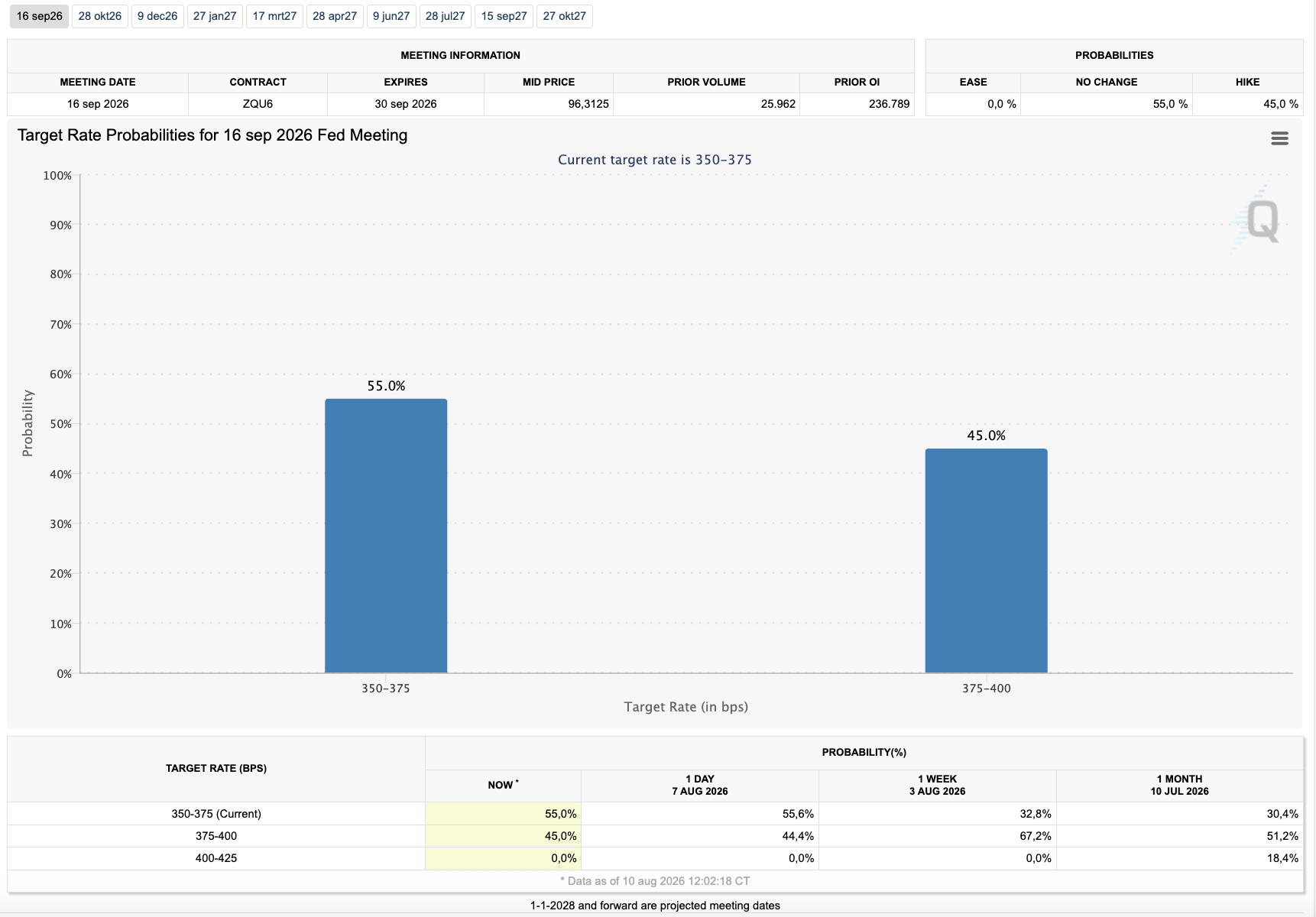Select the 28 jul27 meeting tab
Viewport: 1316px width, 917px height.
[x=446, y=16]
